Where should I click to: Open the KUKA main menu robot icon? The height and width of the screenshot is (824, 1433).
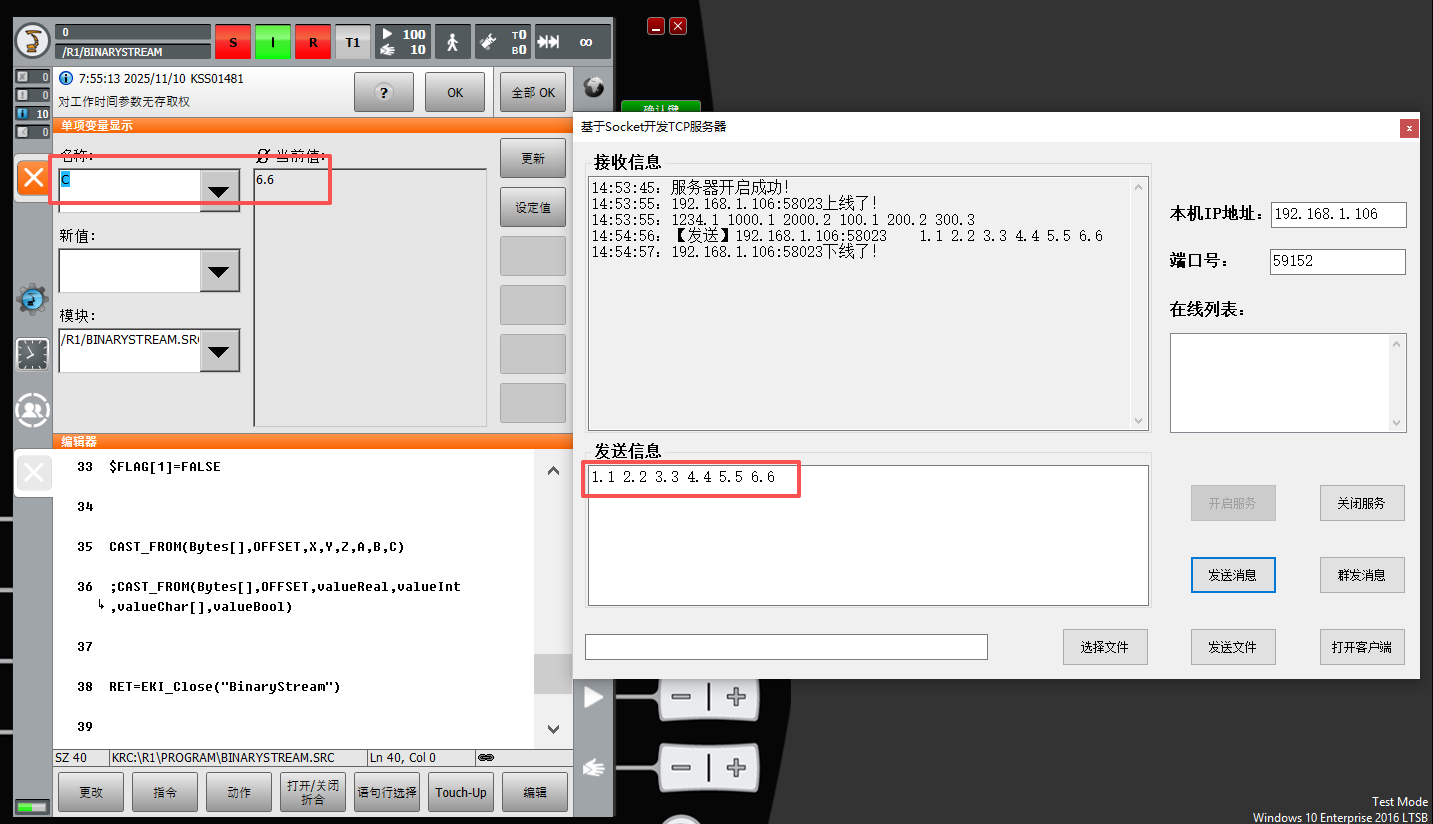32,40
